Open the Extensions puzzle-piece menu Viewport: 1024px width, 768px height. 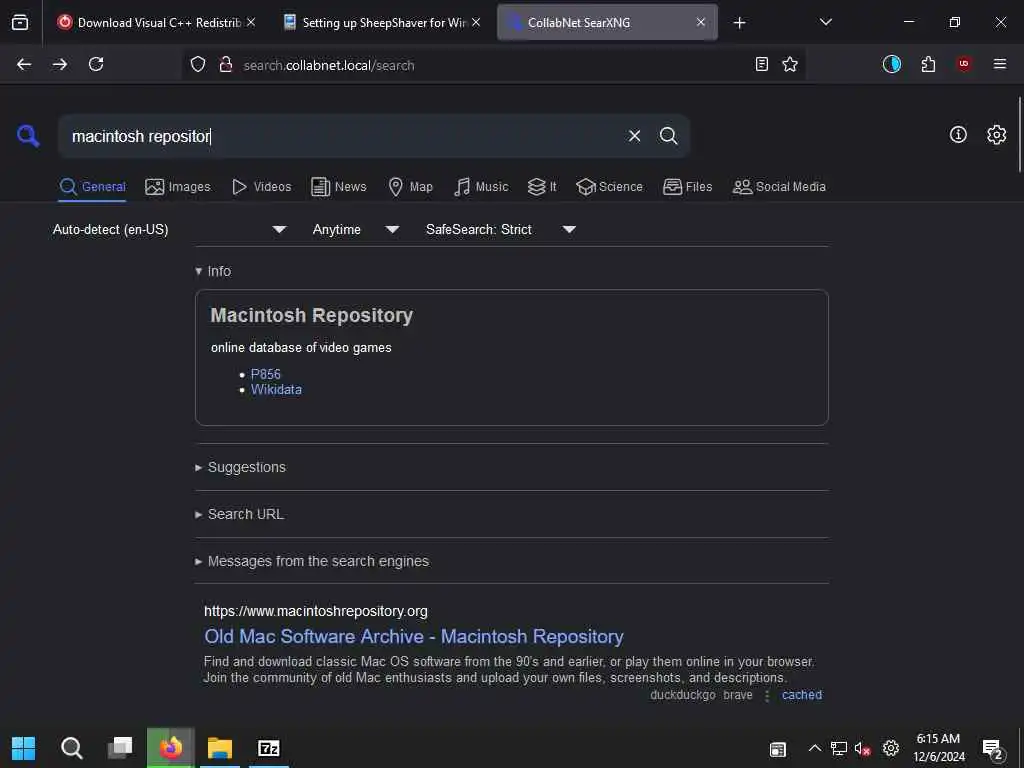pos(928,64)
